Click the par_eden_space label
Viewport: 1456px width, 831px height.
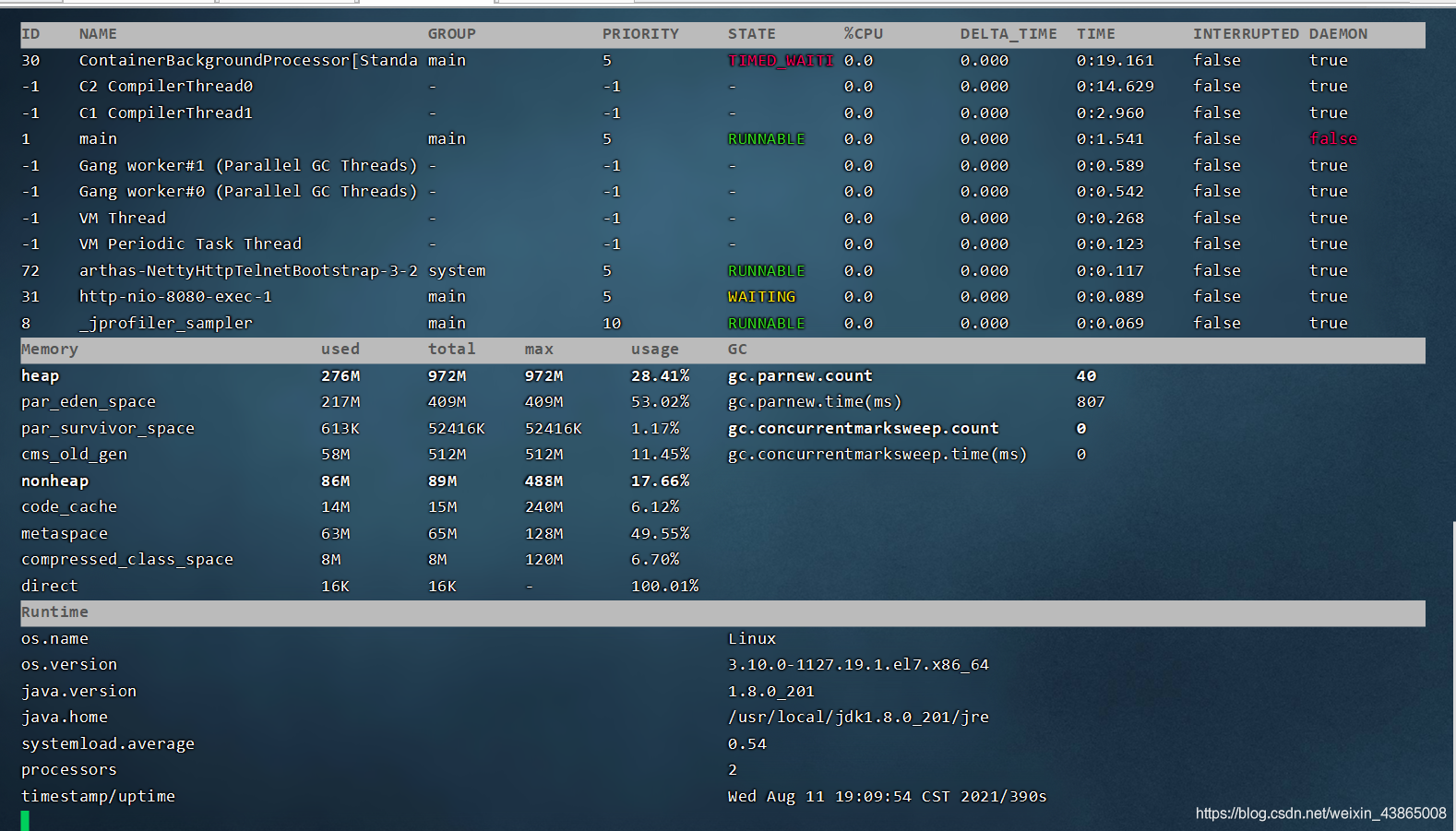click(x=89, y=402)
